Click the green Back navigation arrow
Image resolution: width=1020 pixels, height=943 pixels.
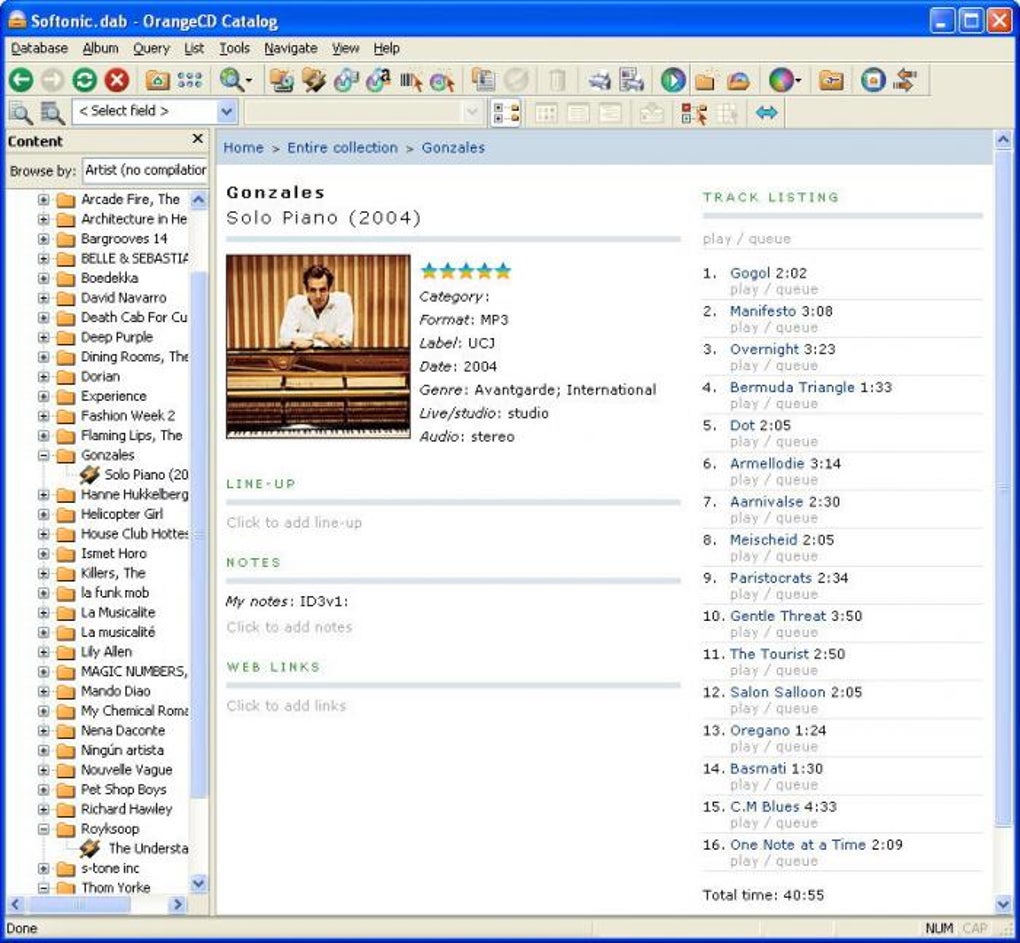point(21,80)
